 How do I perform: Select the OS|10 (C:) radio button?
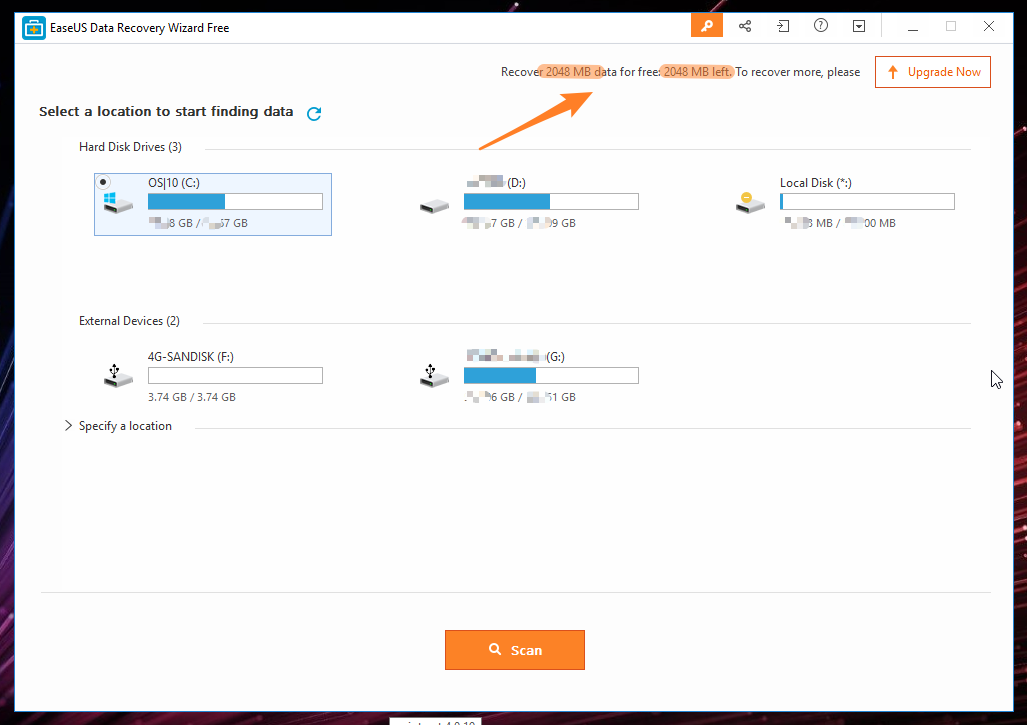point(103,182)
